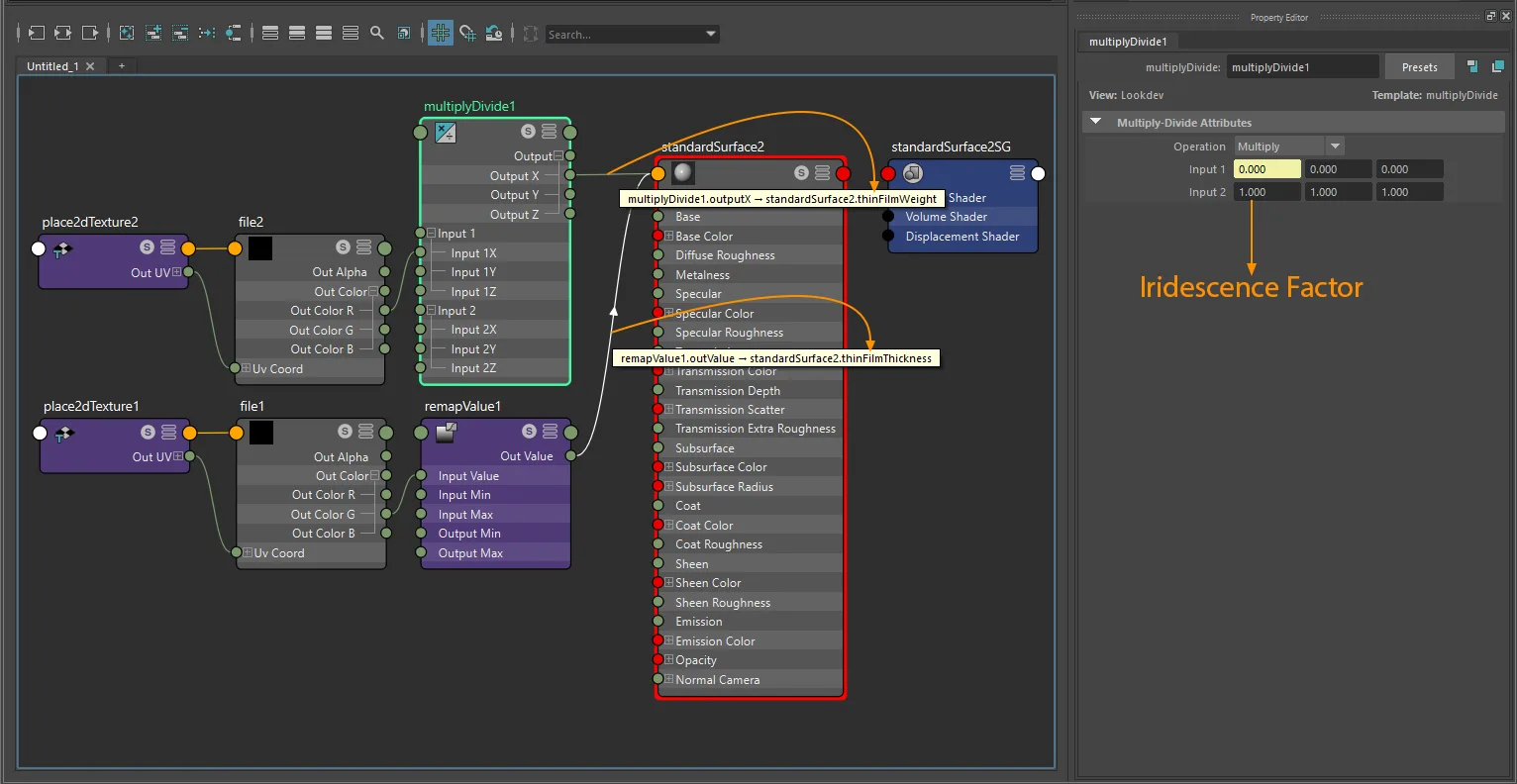Screen dimensions: 1517x784
Task: Open the Search field dropdown arrow
Action: 711,34
